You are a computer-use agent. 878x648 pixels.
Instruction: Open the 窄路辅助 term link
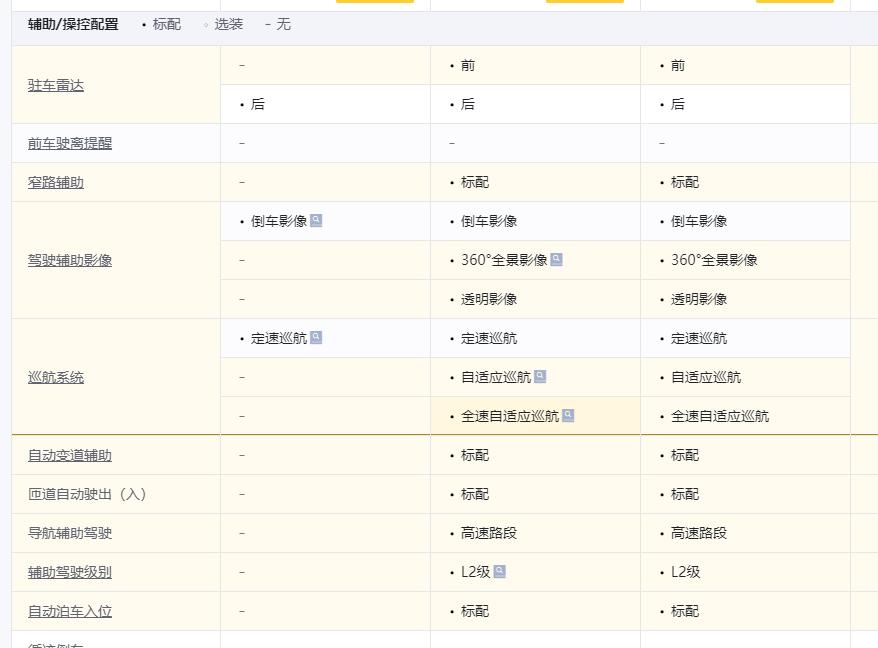[x=56, y=182]
